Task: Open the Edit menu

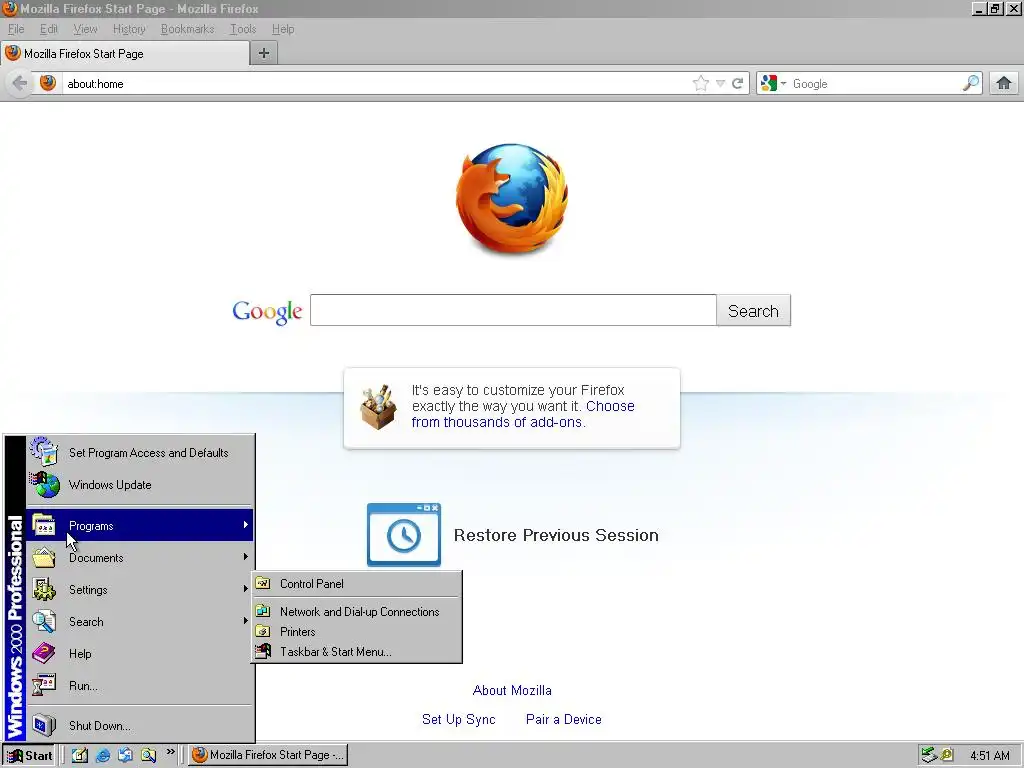Action: coord(49,29)
